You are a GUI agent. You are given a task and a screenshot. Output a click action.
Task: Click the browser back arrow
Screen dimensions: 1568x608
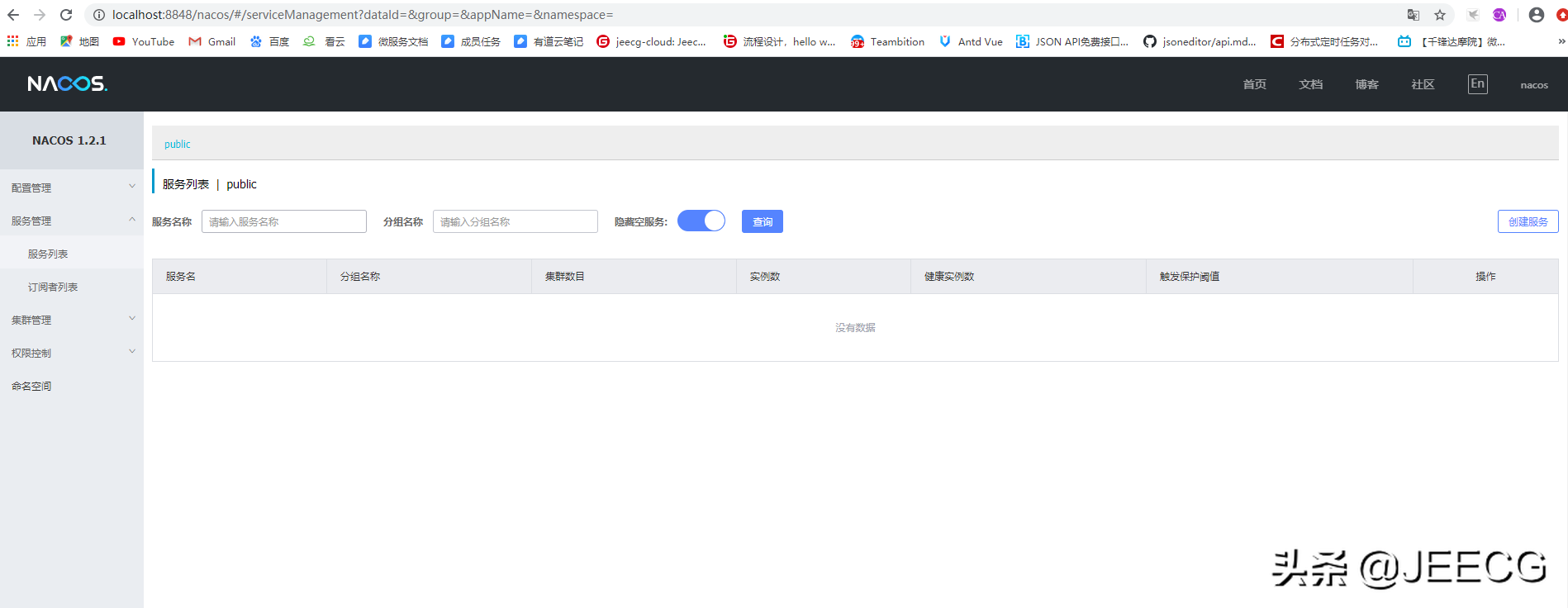tap(13, 15)
